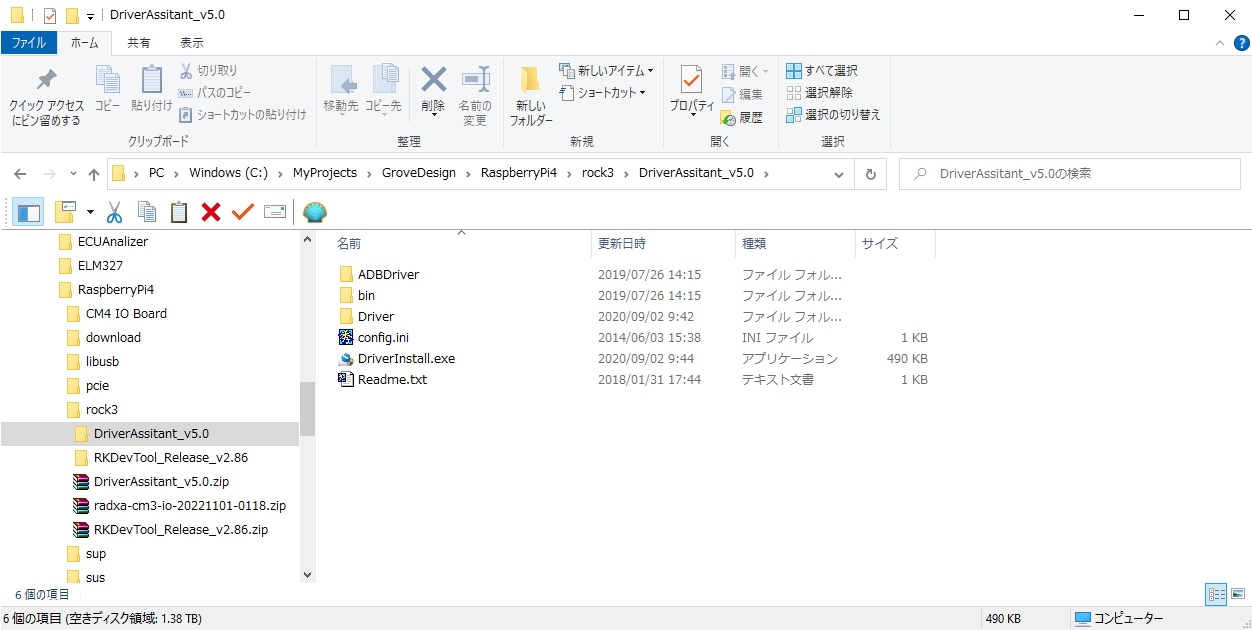
Task: Click 選択解除 in the ribbon
Action: [819, 93]
